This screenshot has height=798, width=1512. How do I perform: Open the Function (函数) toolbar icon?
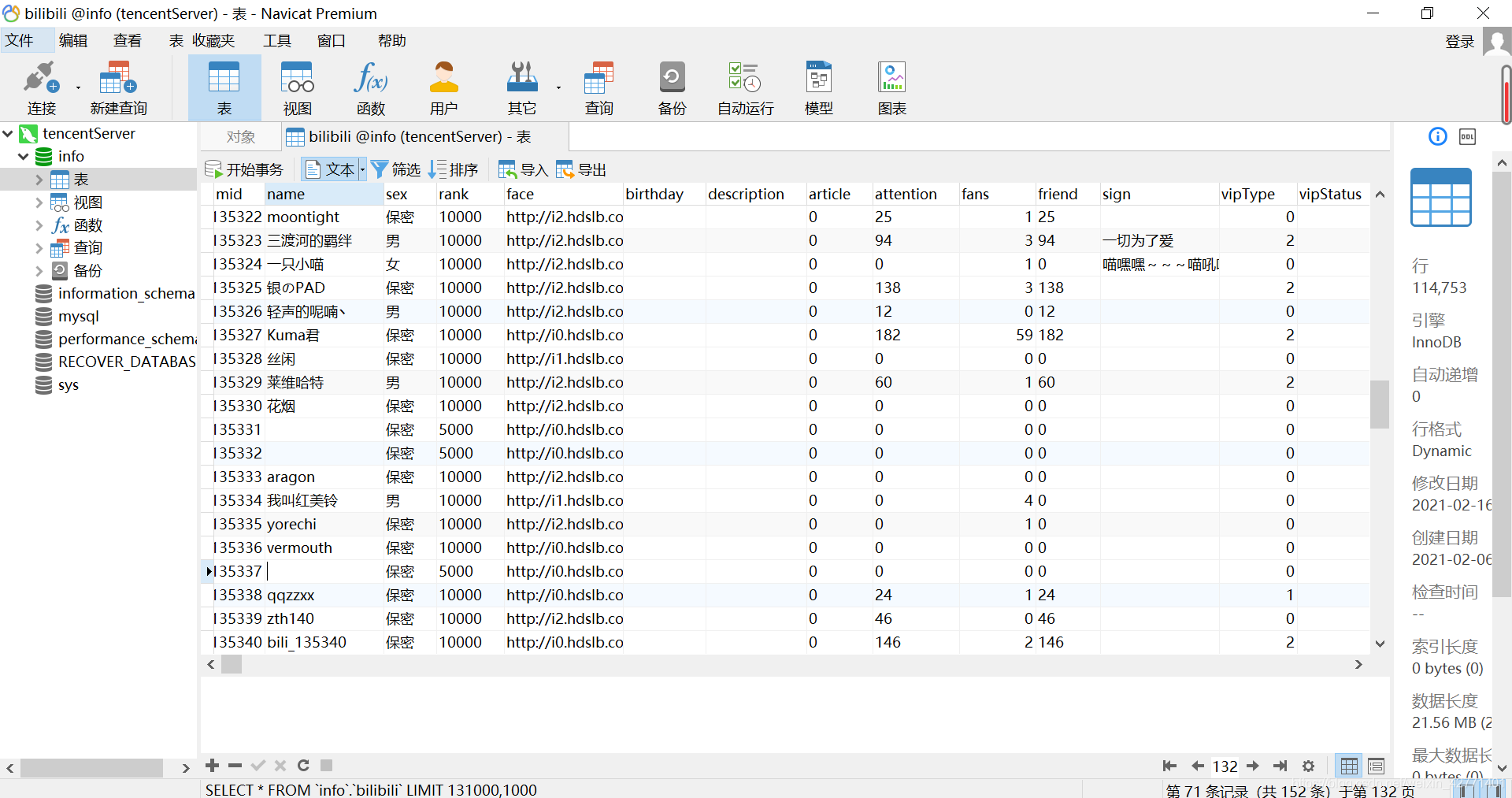click(371, 87)
